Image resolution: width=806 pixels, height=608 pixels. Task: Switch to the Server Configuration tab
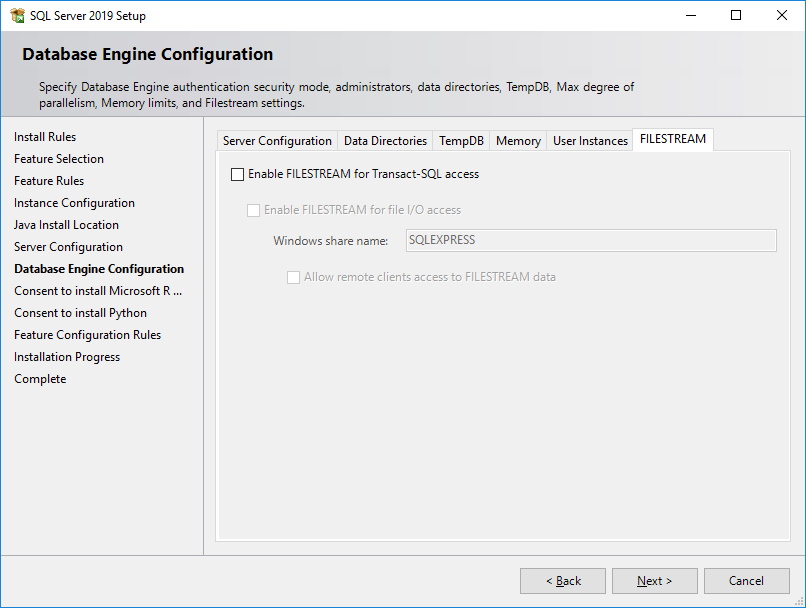coord(277,141)
